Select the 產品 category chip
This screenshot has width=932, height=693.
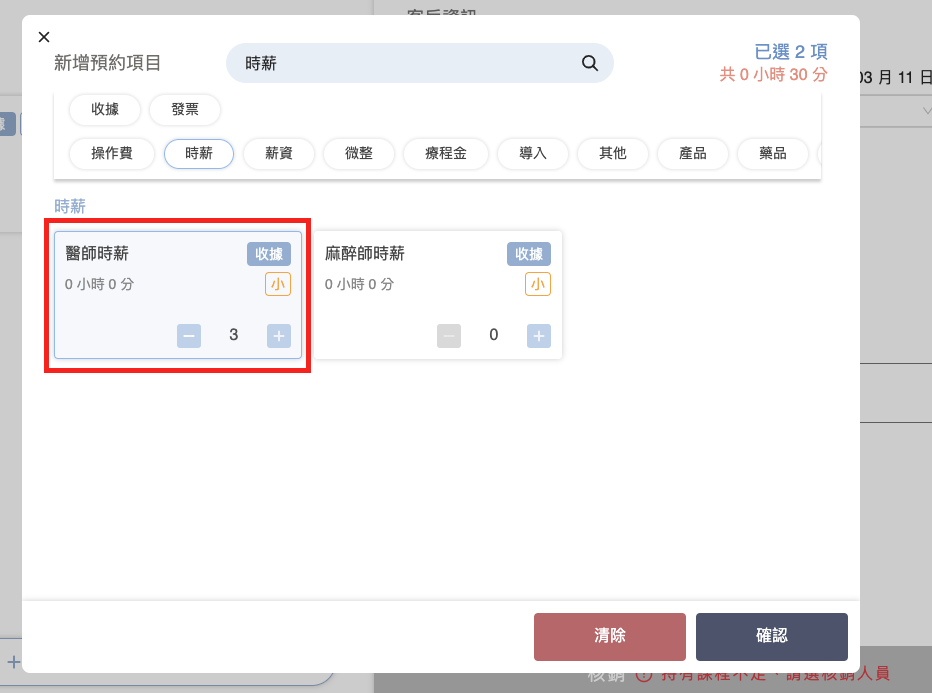[x=693, y=153]
